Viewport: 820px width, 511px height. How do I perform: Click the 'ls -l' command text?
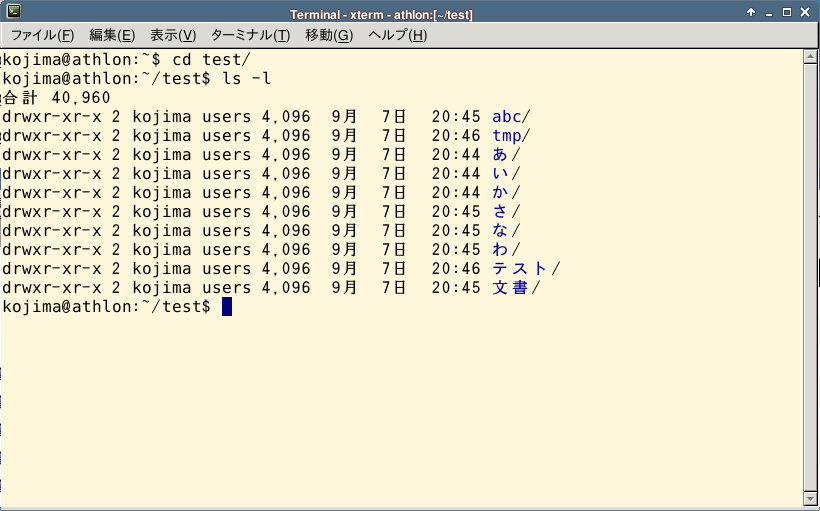click(x=247, y=79)
